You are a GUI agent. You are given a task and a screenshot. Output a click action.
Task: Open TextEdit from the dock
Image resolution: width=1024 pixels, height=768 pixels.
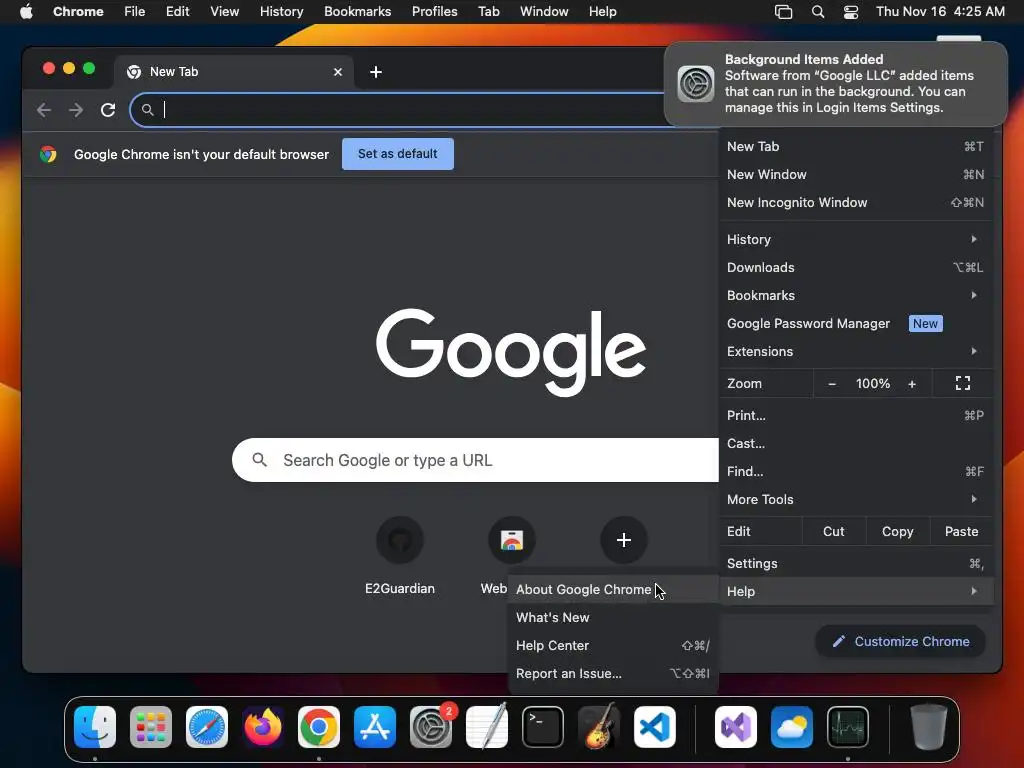[x=487, y=727]
